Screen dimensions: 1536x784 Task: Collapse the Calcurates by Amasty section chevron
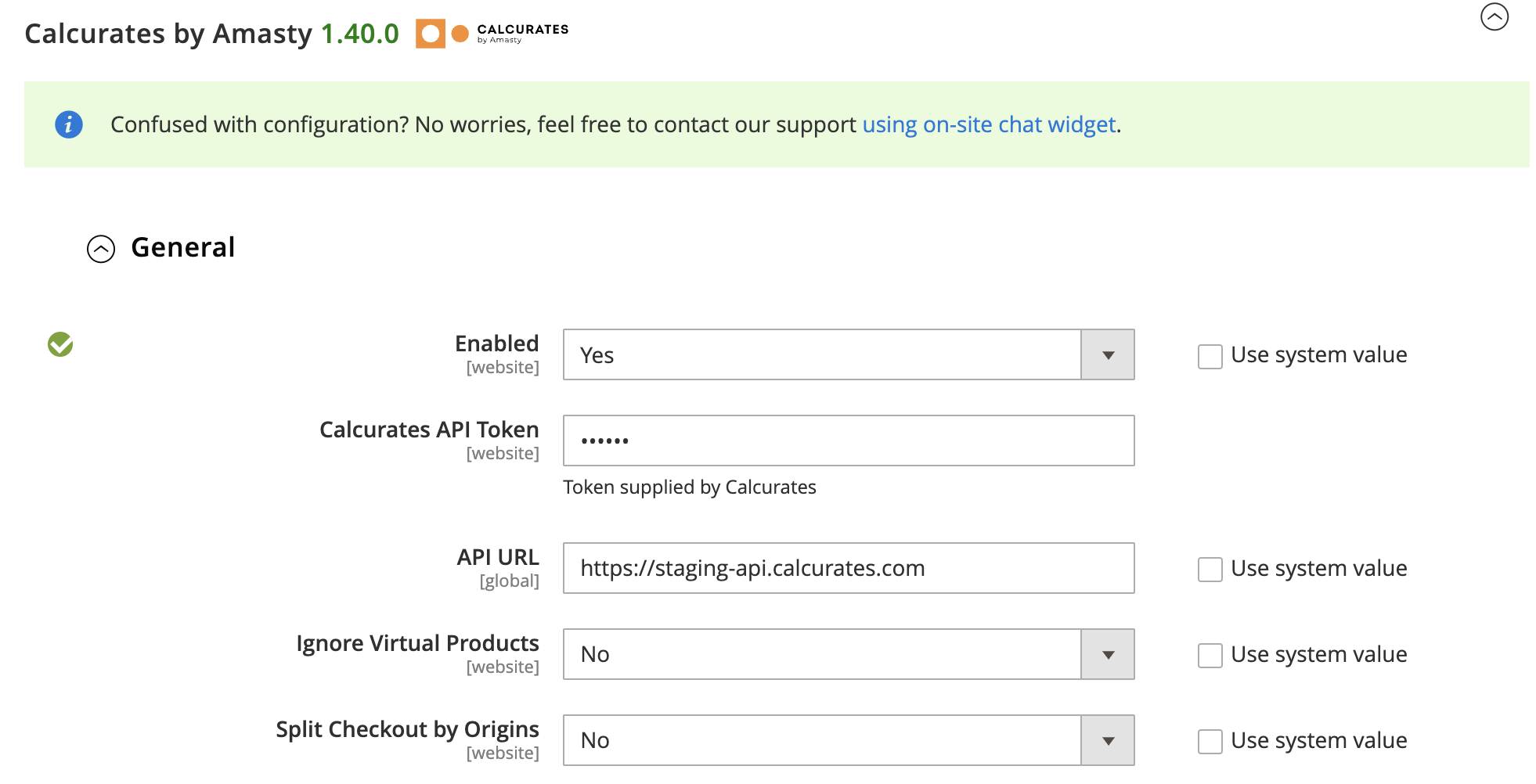point(1494,16)
